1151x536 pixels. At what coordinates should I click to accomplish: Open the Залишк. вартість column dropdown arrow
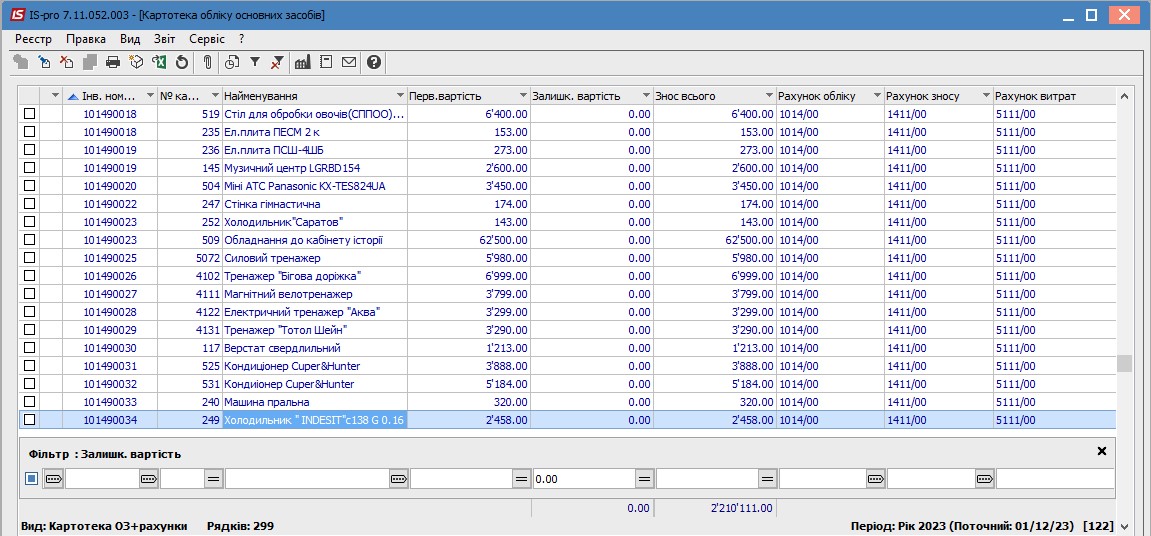[646, 96]
